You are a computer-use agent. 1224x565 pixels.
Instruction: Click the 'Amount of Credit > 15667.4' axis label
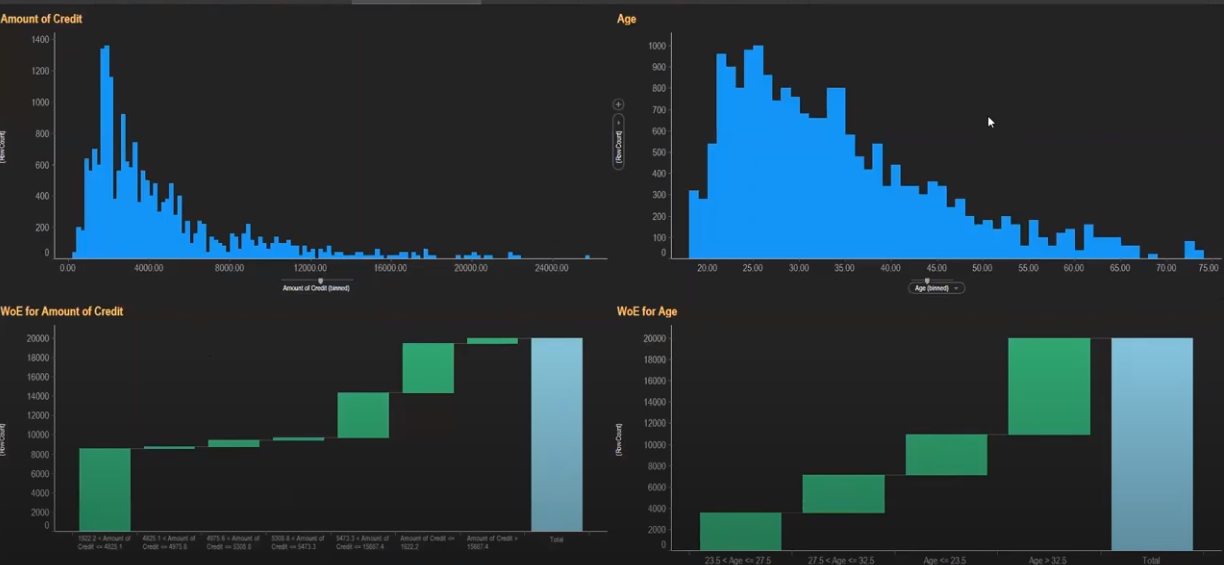coord(492,542)
